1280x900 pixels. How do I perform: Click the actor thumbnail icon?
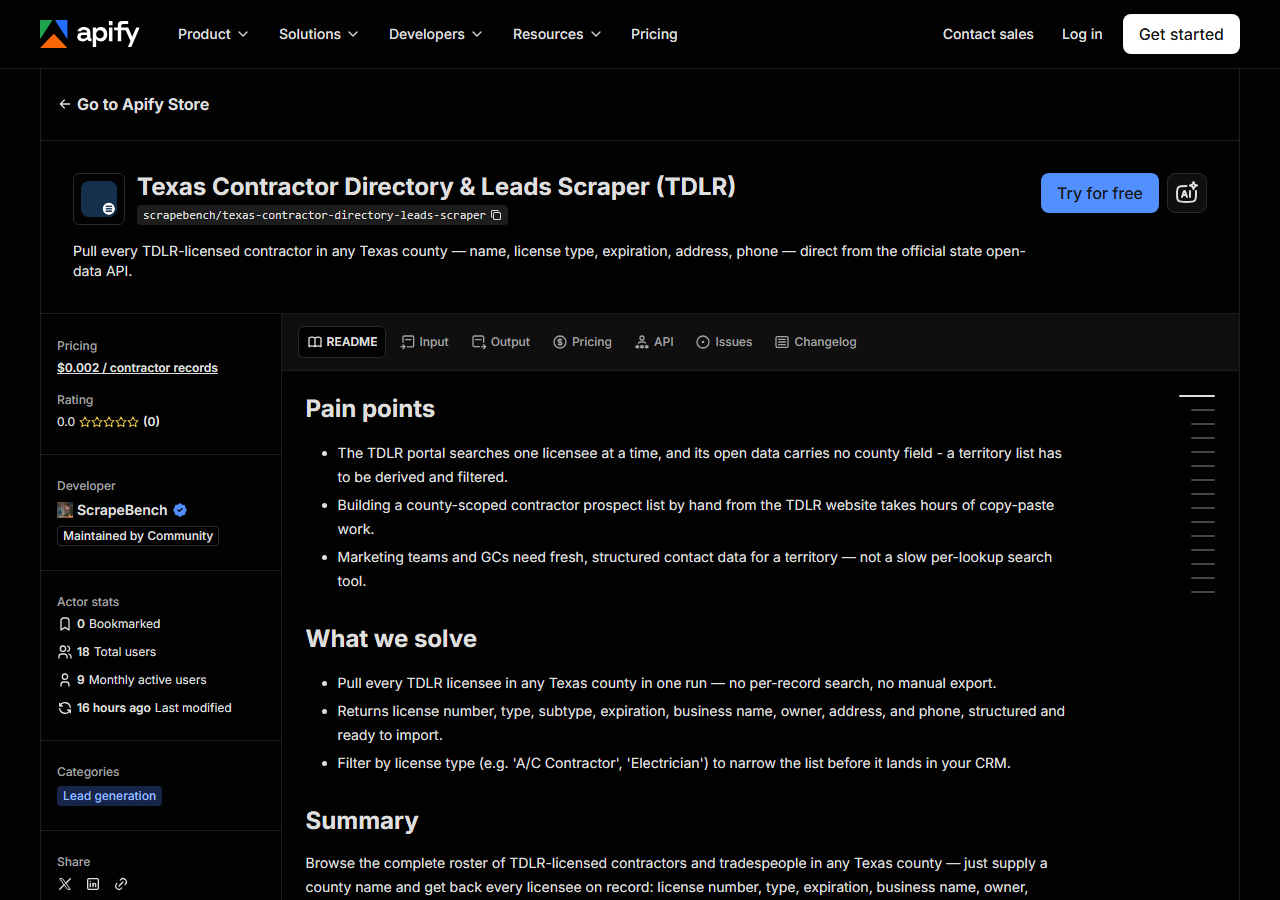pos(99,199)
